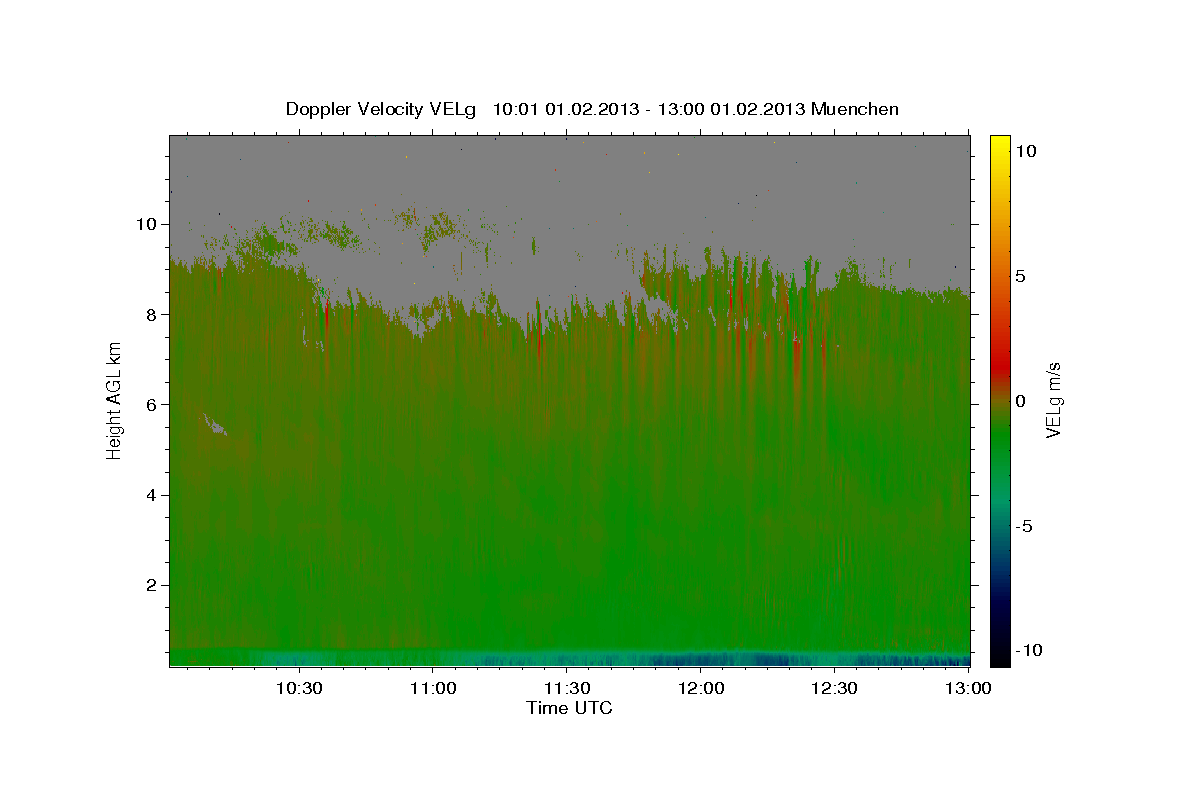Click the yellow top of the colorbar
Screen dimensions: 1200x800
click(x=1000, y=146)
